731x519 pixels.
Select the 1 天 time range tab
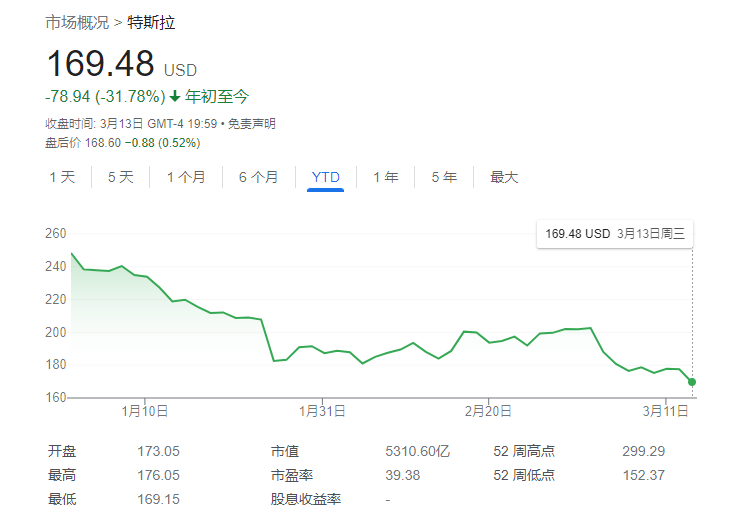click(62, 178)
